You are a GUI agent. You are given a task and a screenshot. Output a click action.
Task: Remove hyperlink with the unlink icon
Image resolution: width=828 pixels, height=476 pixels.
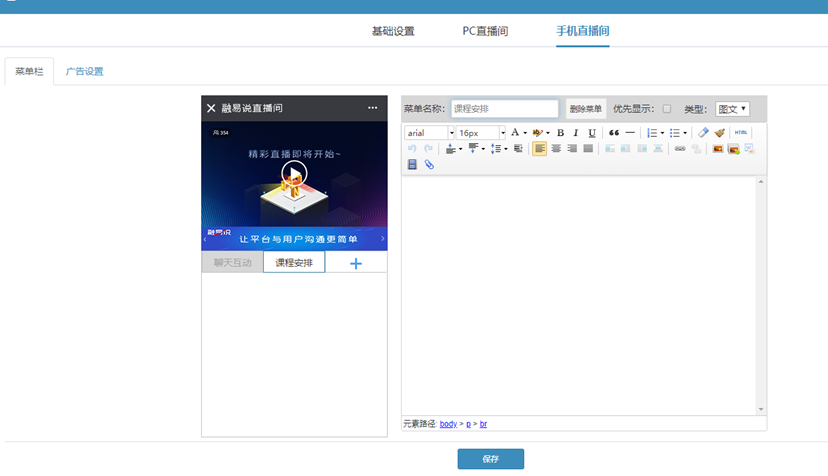[696, 148]
